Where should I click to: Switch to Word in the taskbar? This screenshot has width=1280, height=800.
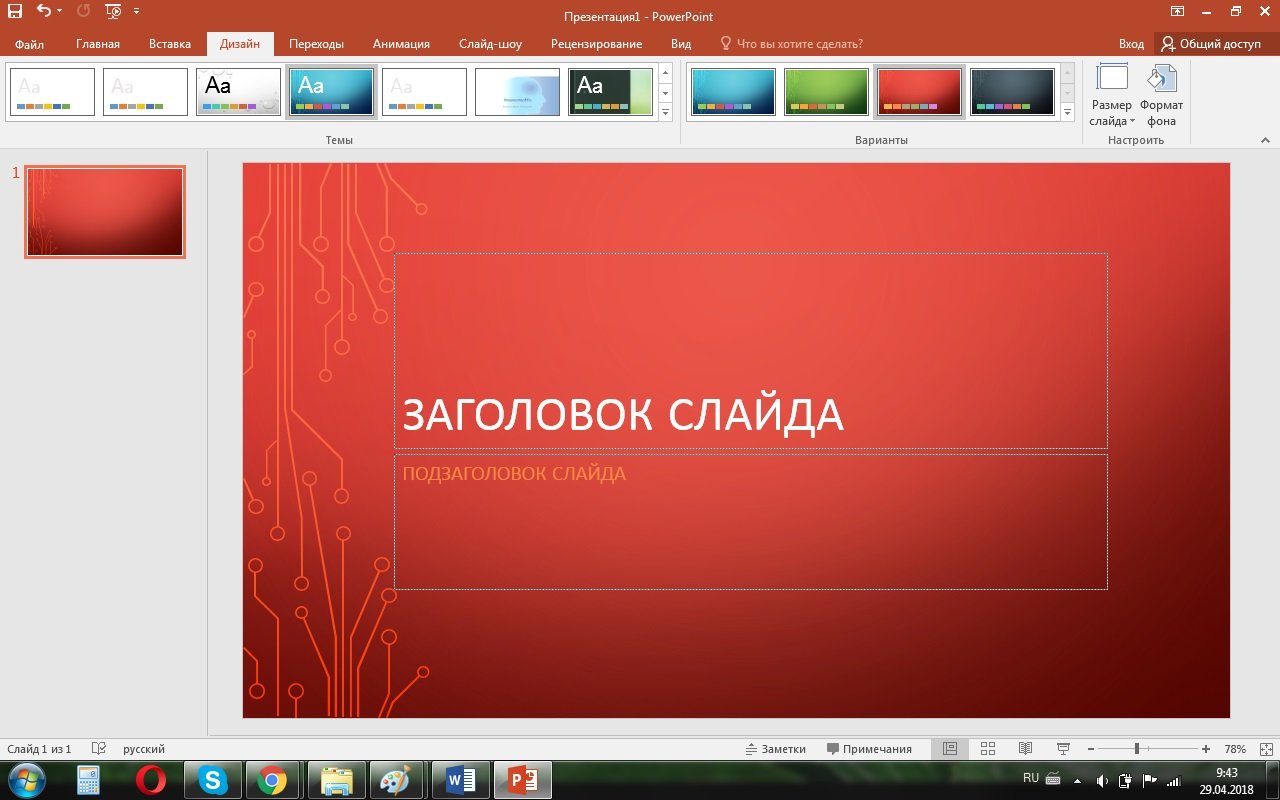(x=460, y=780)
